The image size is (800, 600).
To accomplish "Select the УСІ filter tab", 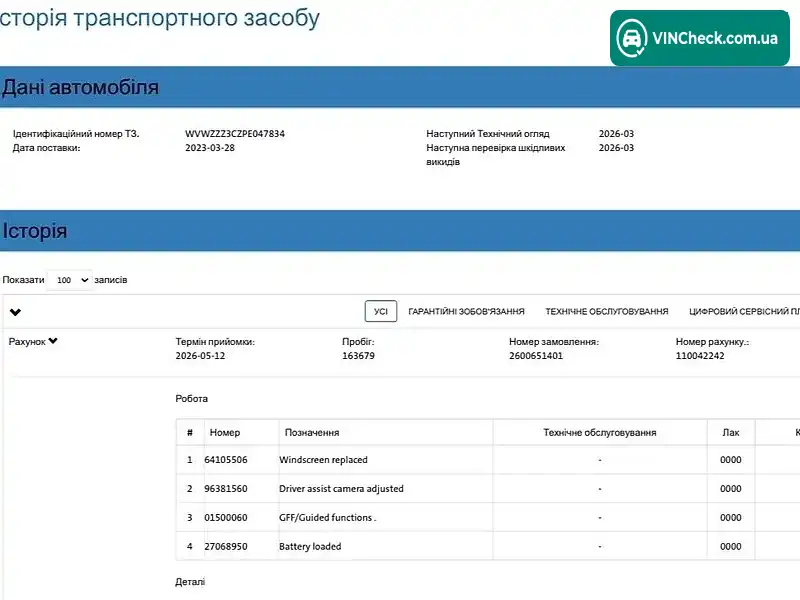I will point(381,311).
